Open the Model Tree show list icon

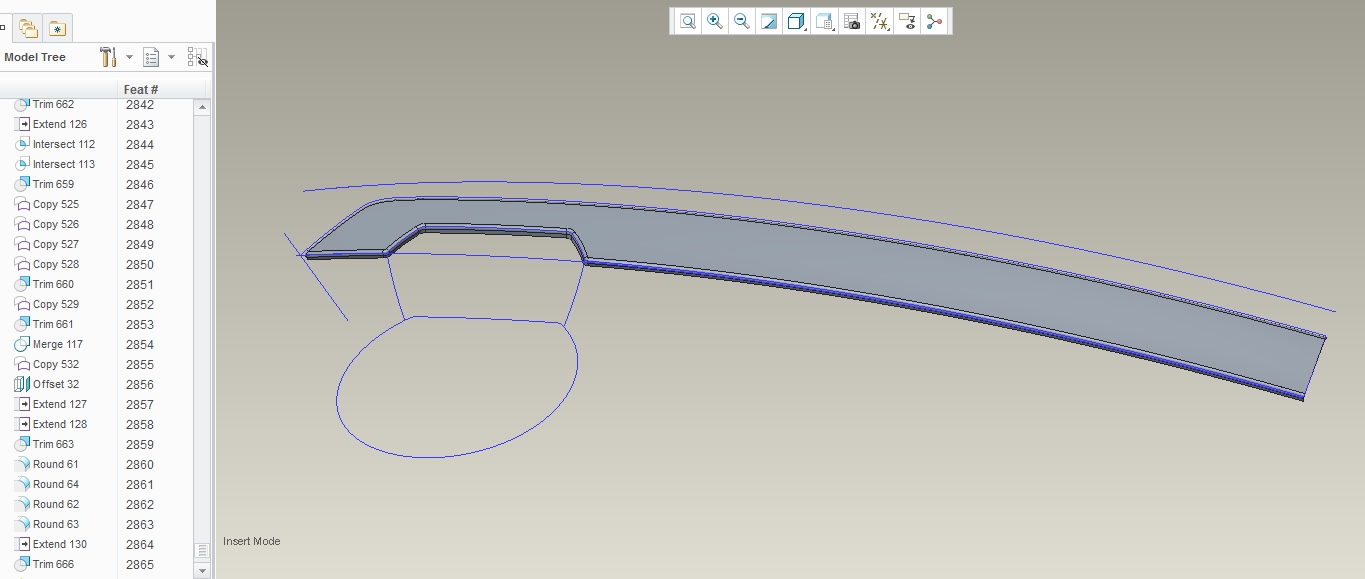coord(151,57)
